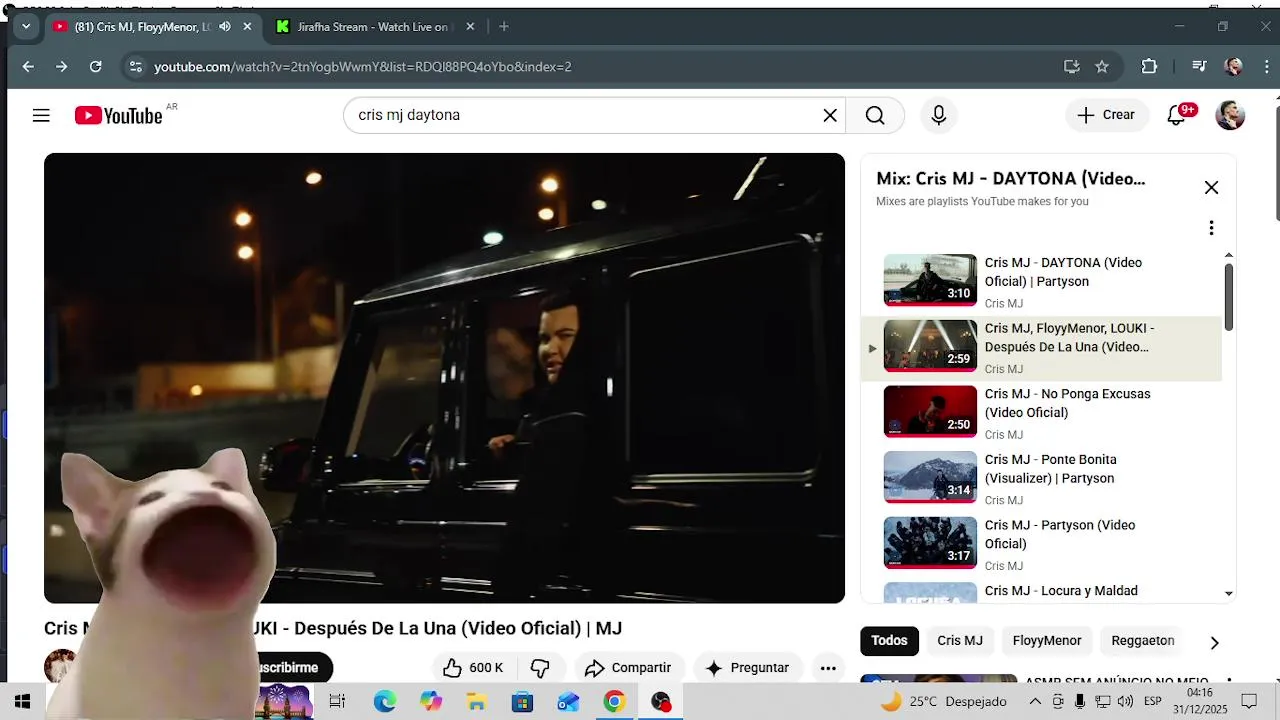Open the YouTube account avatar menu
This screenshot has height=720, width=1280.
1230,115
